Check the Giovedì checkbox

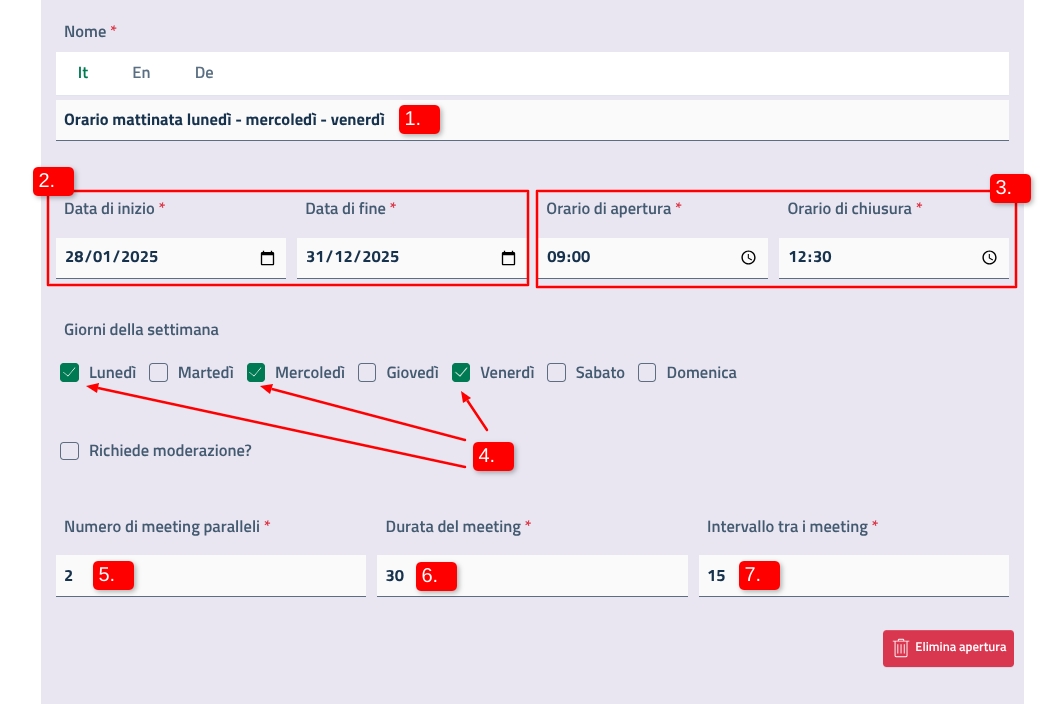[367, 373]
